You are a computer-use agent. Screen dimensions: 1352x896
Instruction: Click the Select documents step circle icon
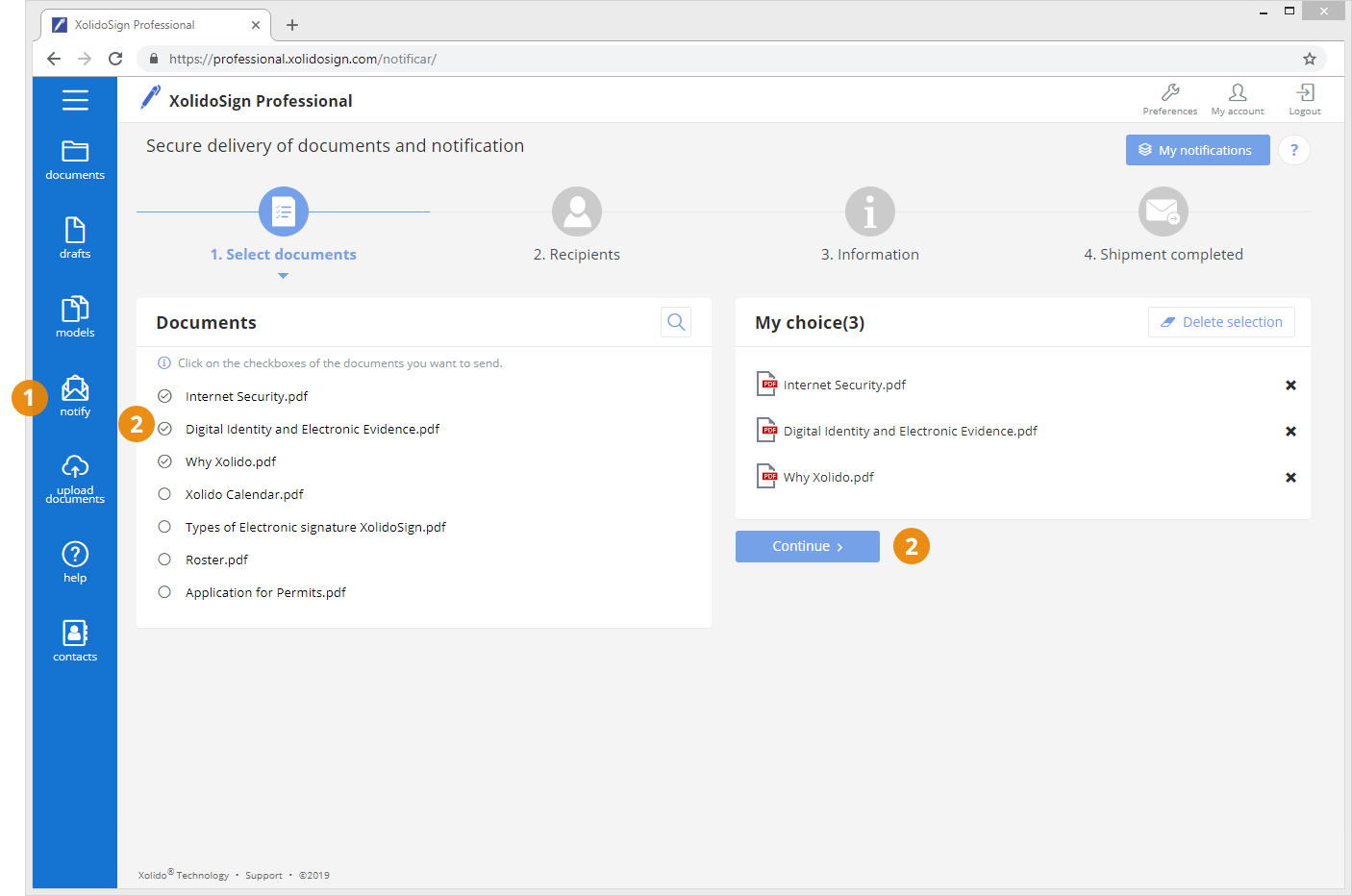pyautogui.click(x=284, y=212)
